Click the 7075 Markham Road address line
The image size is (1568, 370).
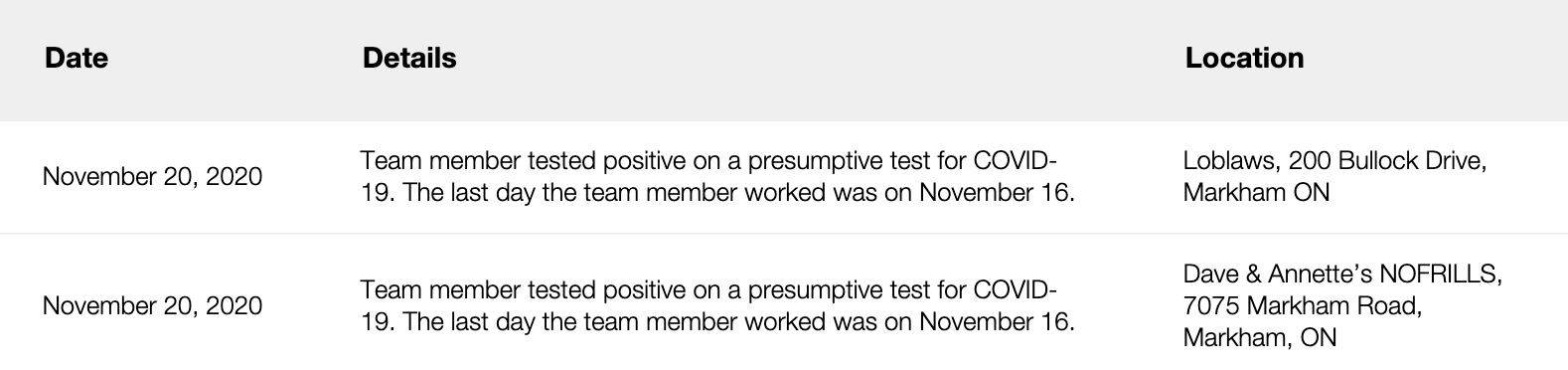point(1303,305)
